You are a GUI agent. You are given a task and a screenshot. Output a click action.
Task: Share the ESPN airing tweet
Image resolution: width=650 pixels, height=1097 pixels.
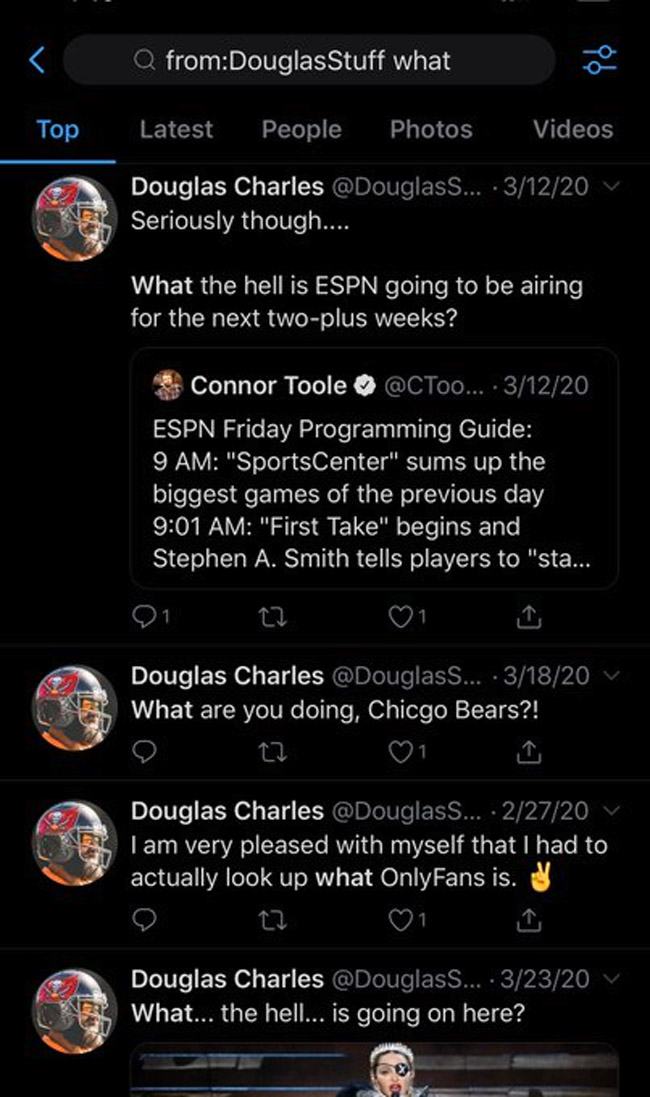tap(528, 617)
